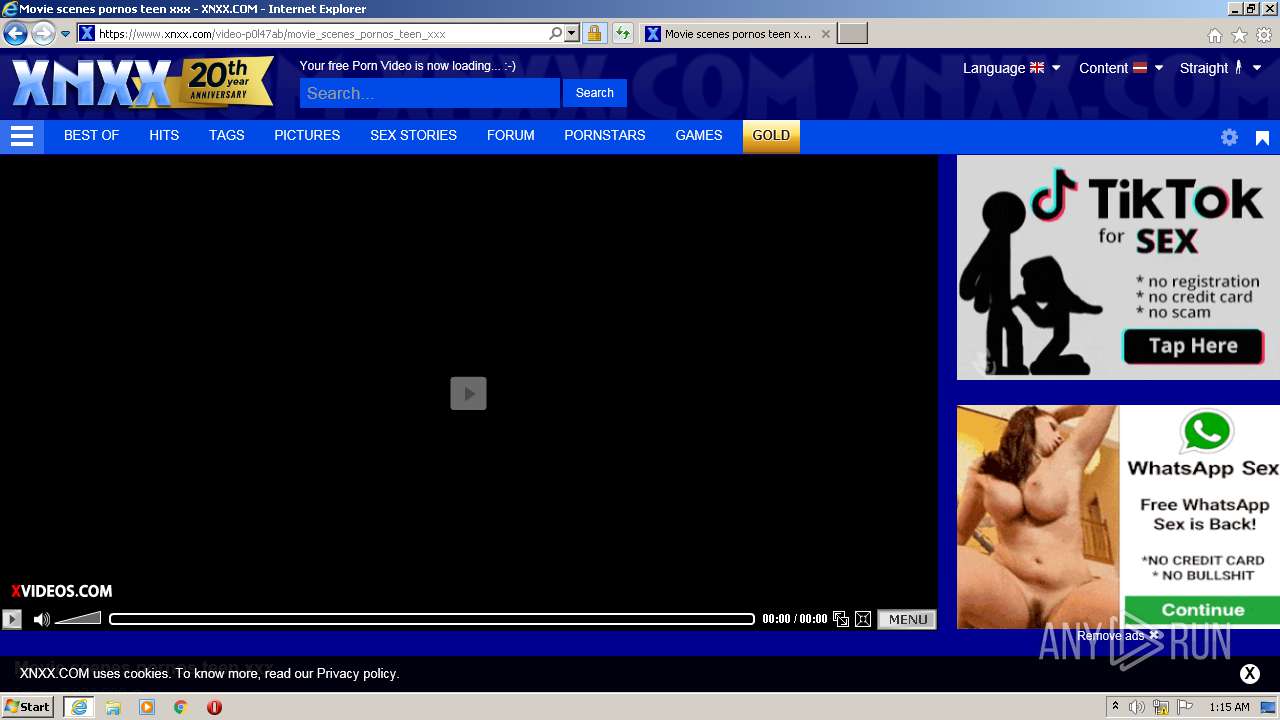Open the Straight orientation dropdown
1280x720 pixels.
point(1221,68)
